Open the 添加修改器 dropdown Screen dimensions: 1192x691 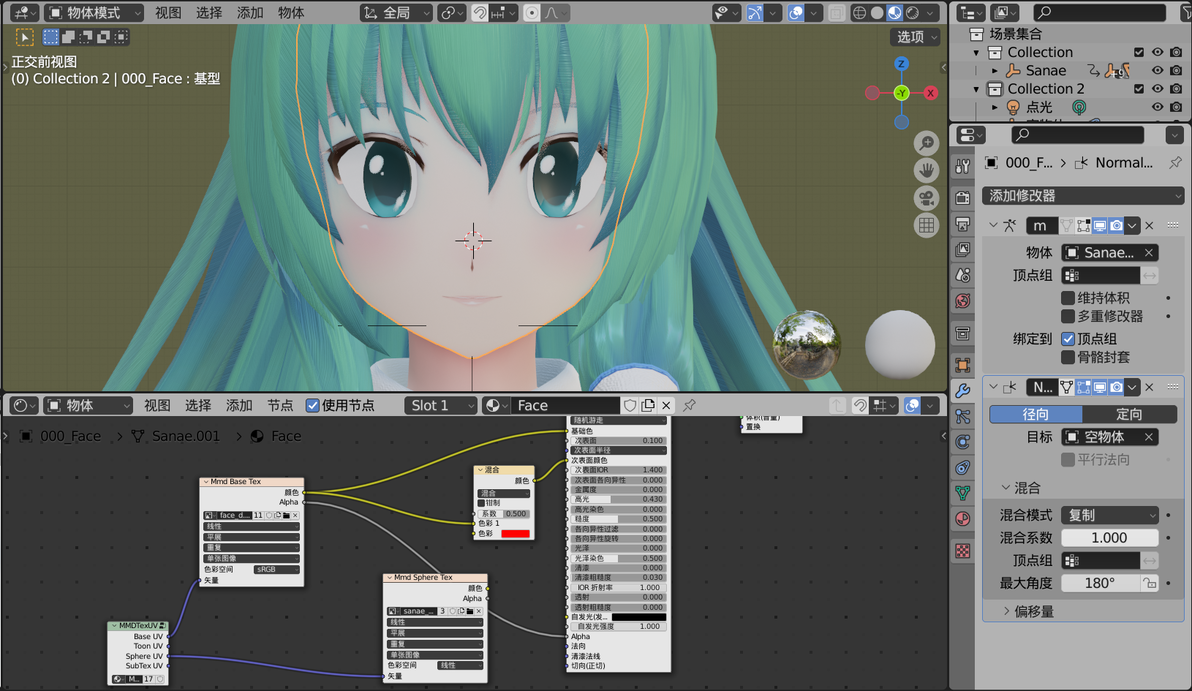pyautogui.click(x=1083, y=195)
